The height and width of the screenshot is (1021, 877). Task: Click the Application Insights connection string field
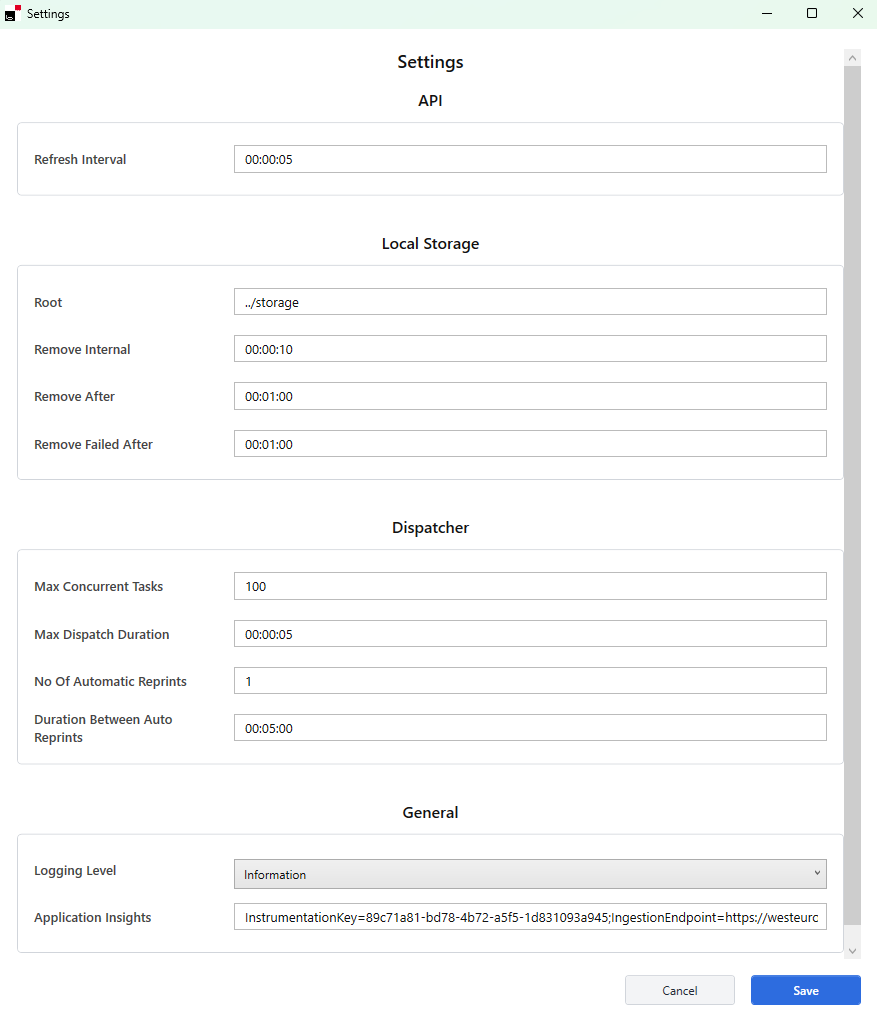pyautogui.click(x=530, y=917)
